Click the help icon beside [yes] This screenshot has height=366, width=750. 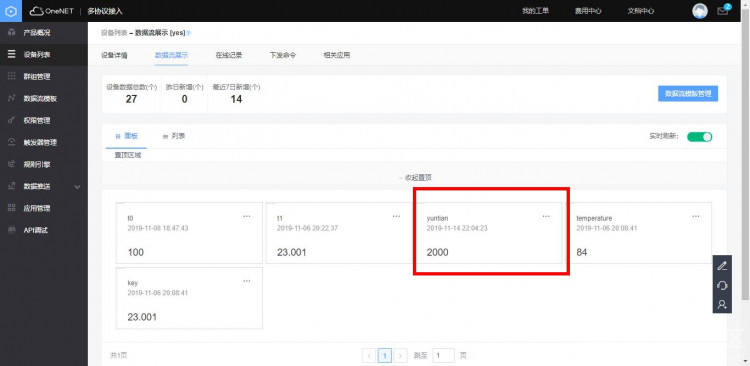(x=188, y=33)
